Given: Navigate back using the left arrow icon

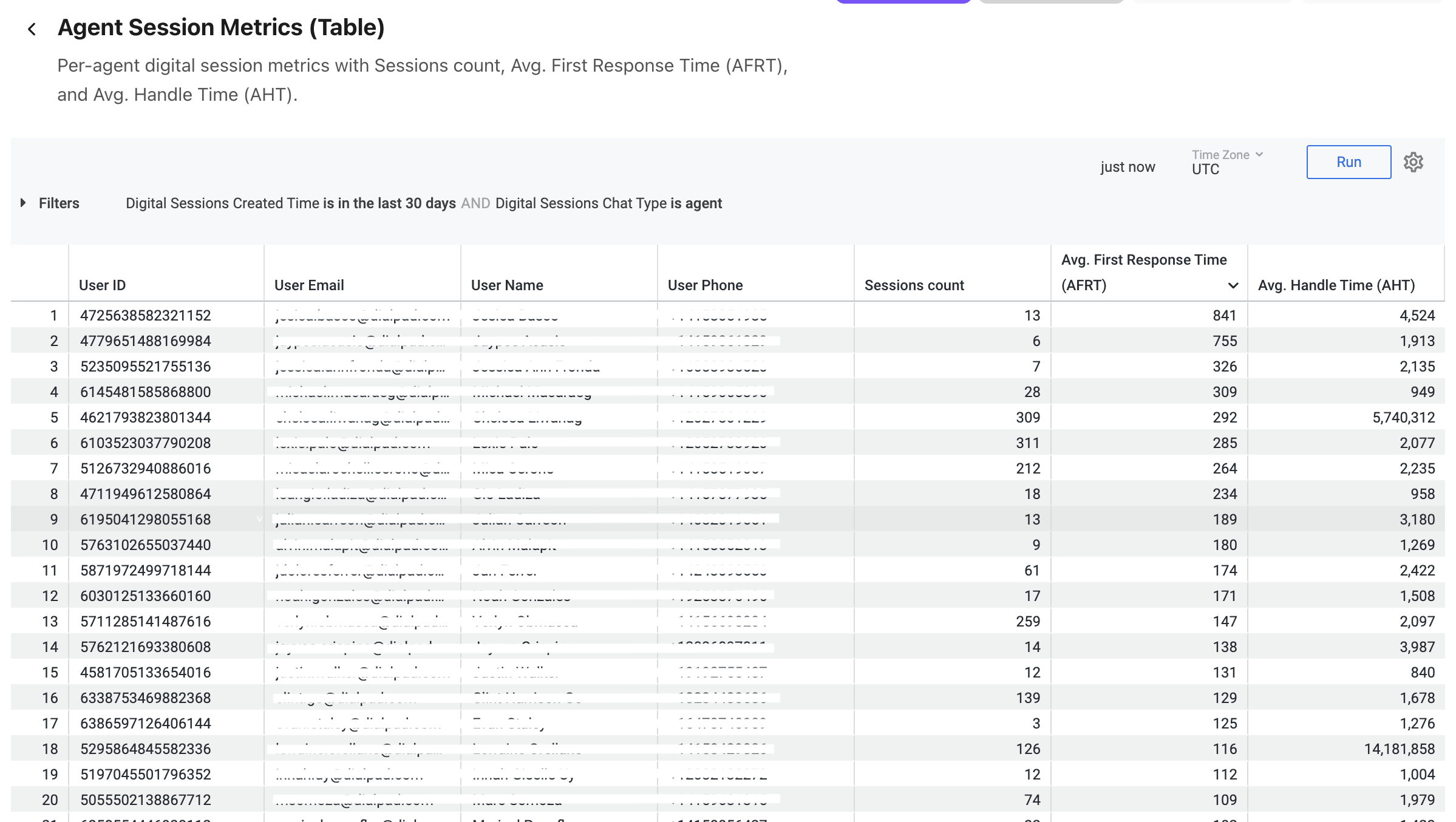Looking at the screenshot, I should [32, 27].
